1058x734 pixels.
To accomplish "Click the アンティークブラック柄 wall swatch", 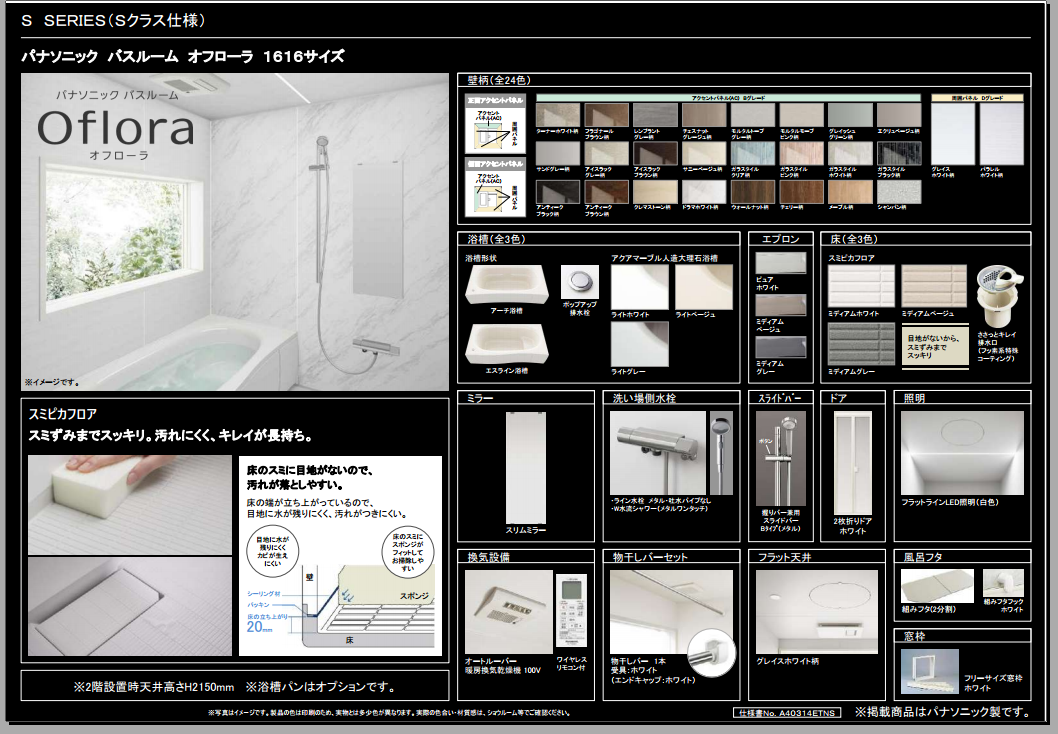I will coord(557,192).
